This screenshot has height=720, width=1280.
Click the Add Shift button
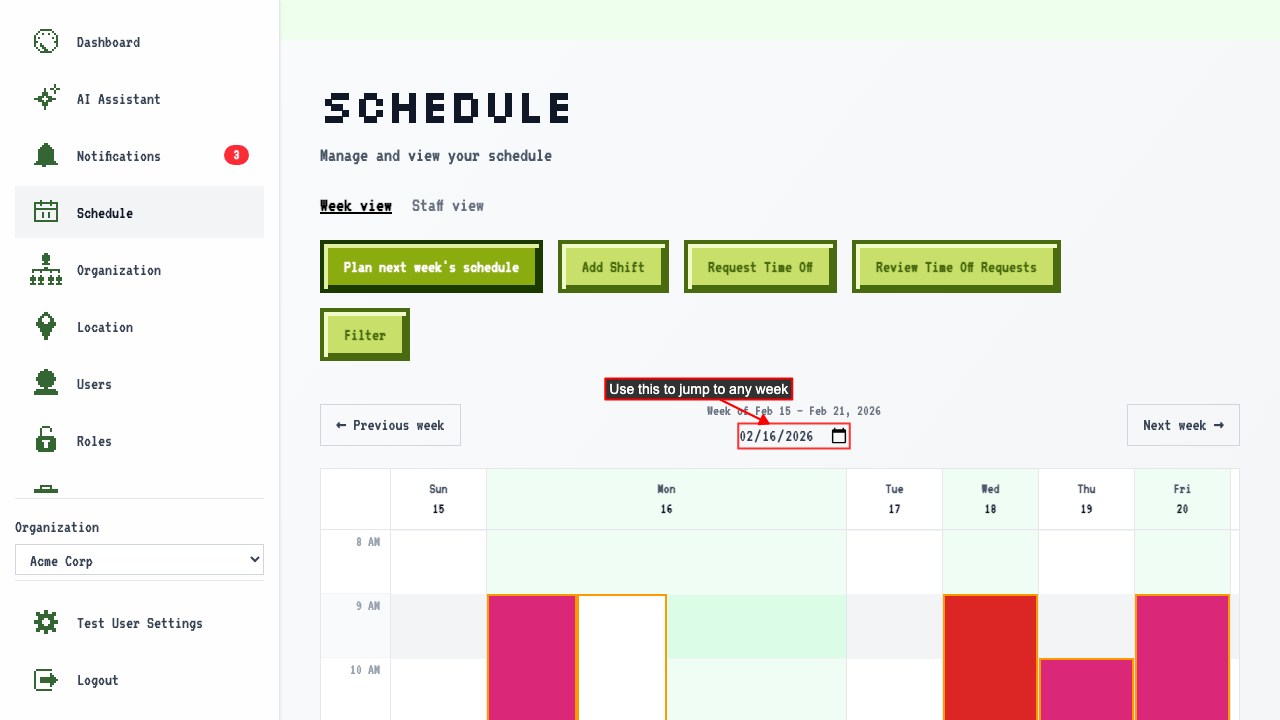click(613, 267)
